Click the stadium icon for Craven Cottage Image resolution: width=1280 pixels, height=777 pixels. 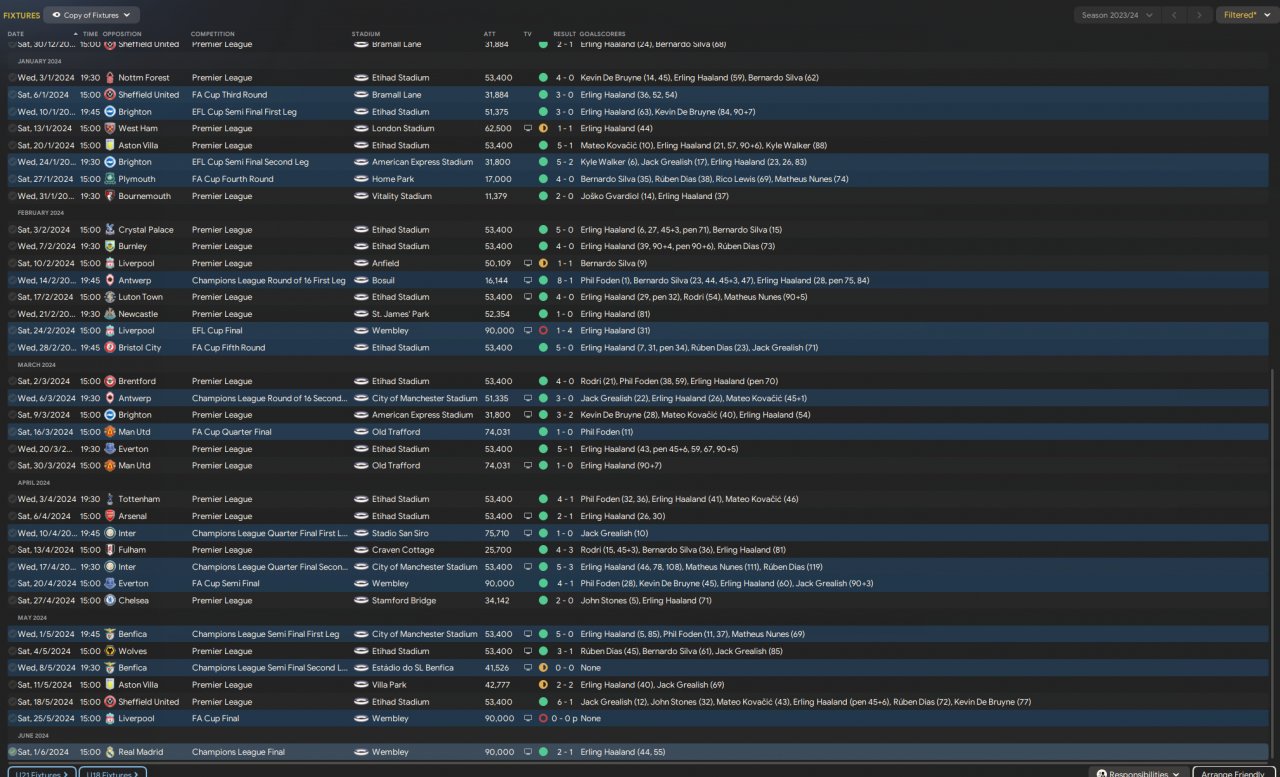(x=361, y=550)
